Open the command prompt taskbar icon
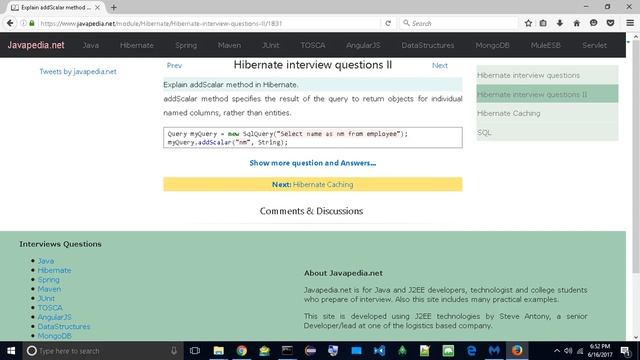The height and width of the screenshot is (360, 640). tap(287, 351)
